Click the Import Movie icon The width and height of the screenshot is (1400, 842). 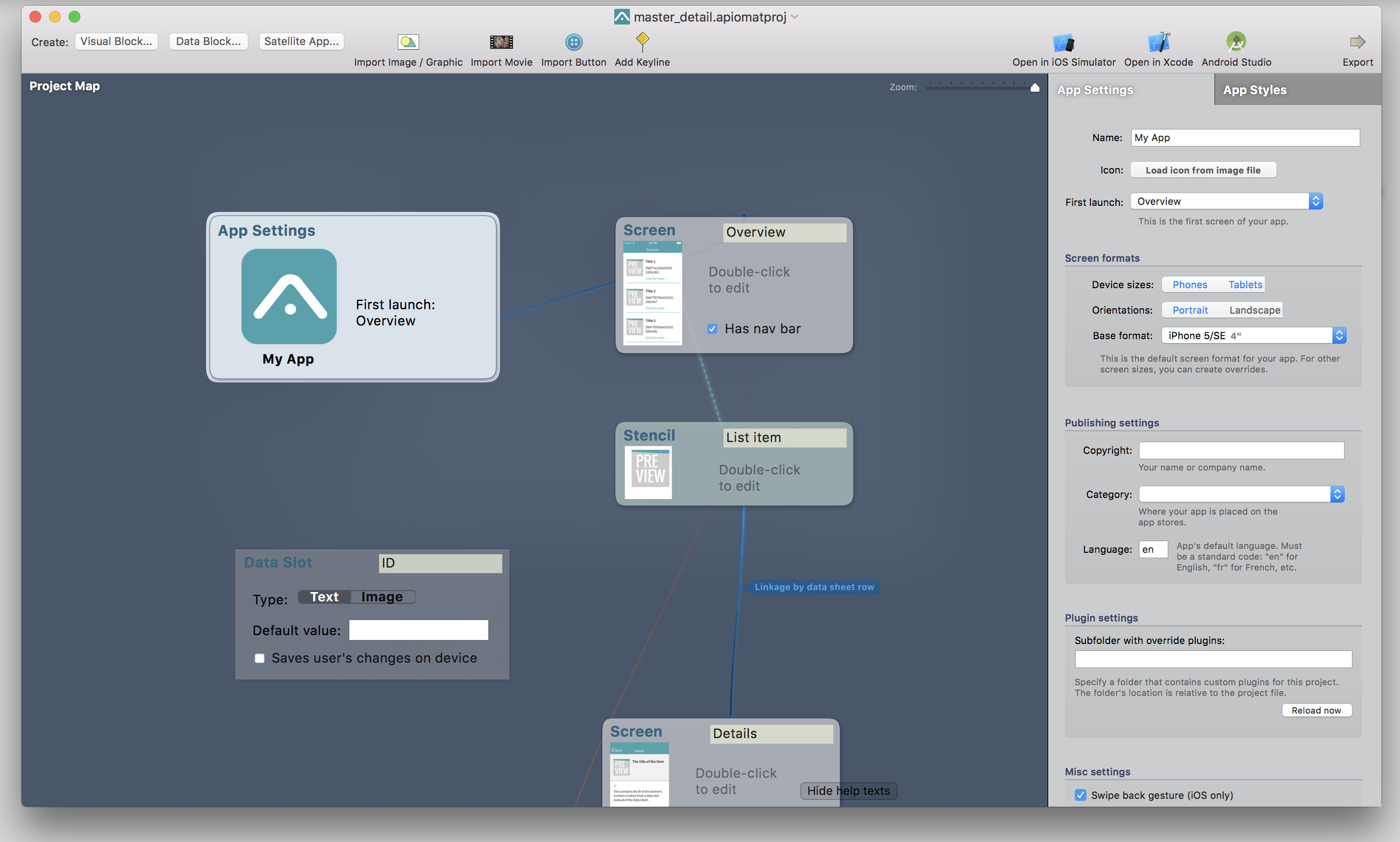pyautogui.click(x=501, y=42)
